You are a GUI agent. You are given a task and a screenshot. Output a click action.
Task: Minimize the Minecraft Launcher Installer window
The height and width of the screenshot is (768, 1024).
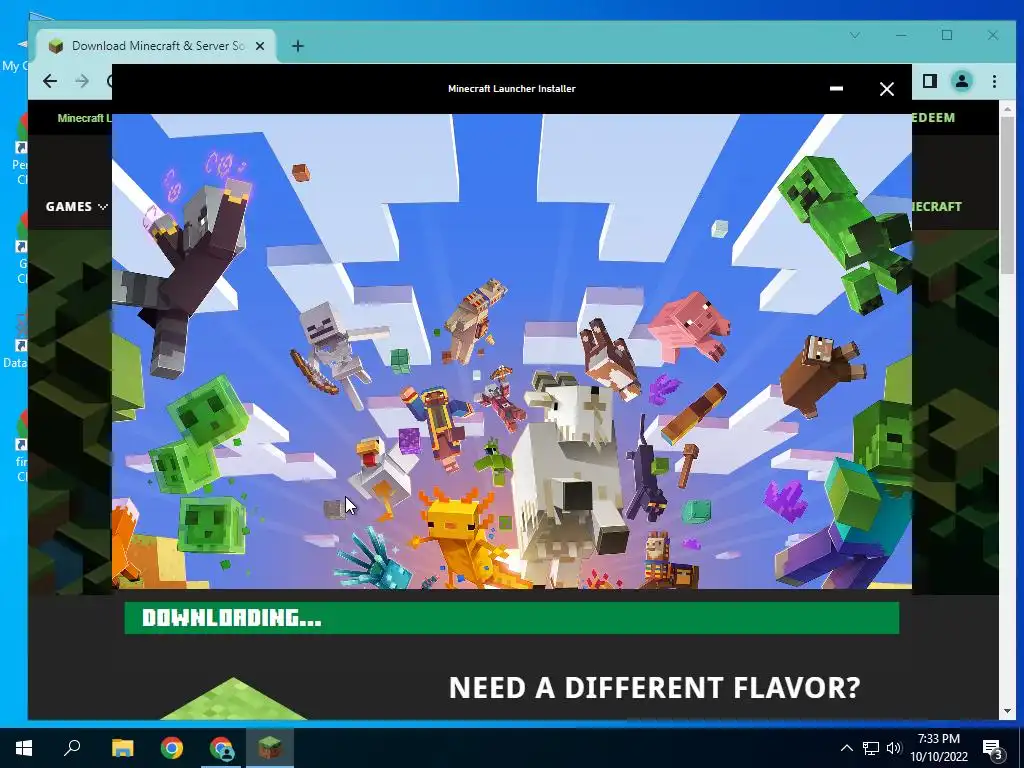coord(836,89)
